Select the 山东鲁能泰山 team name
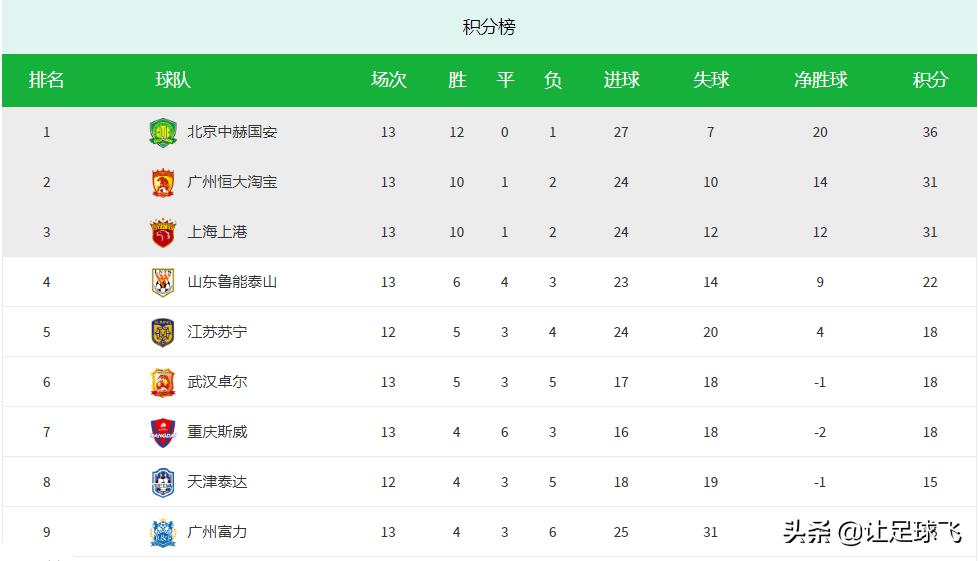 (232, 282)
